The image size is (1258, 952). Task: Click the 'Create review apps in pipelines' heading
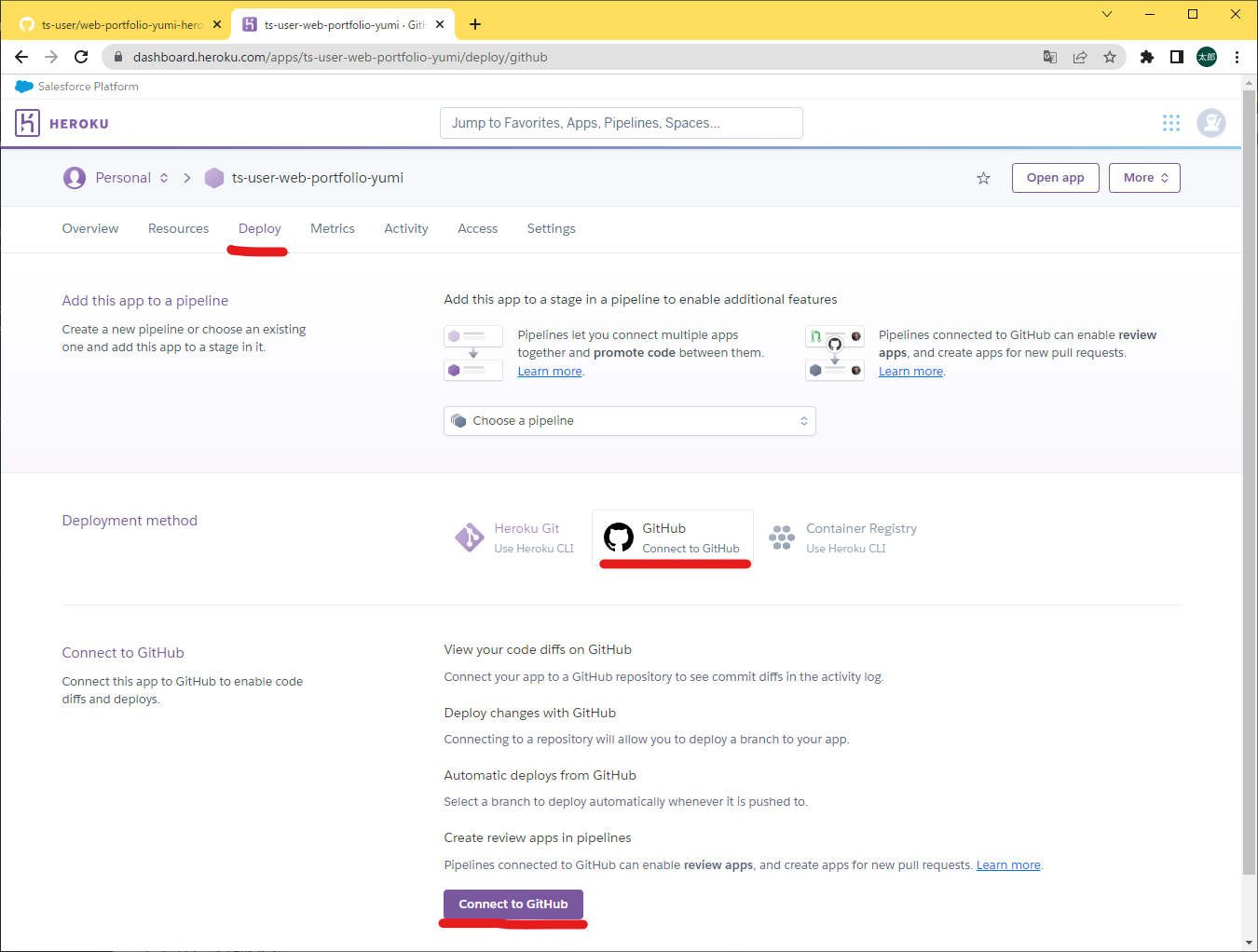coord(538,838)
